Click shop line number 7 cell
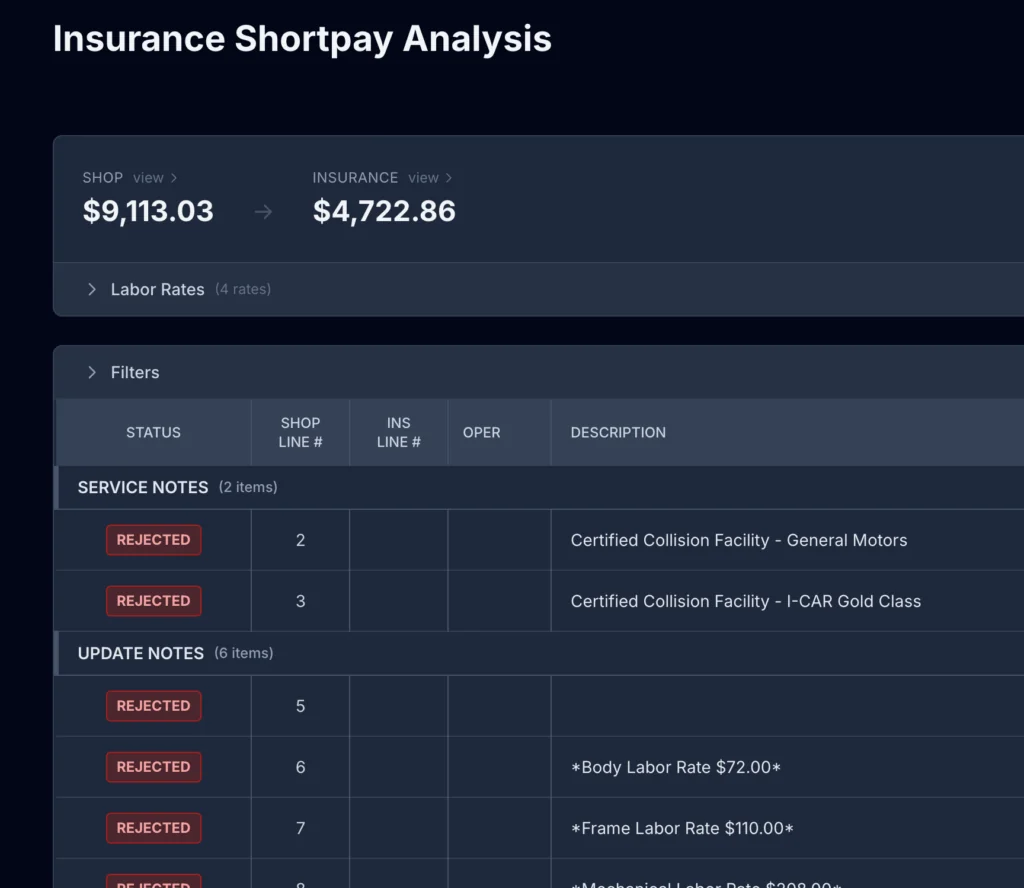The image size is (1024, 888). (300, 828)
